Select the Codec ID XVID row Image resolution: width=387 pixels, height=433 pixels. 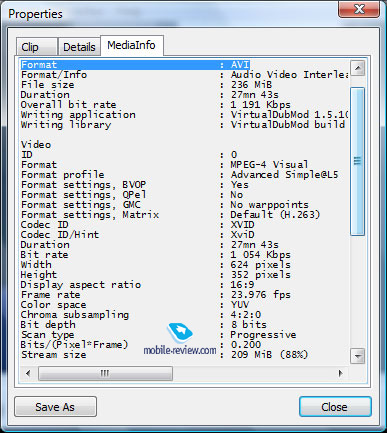(185, 225)
